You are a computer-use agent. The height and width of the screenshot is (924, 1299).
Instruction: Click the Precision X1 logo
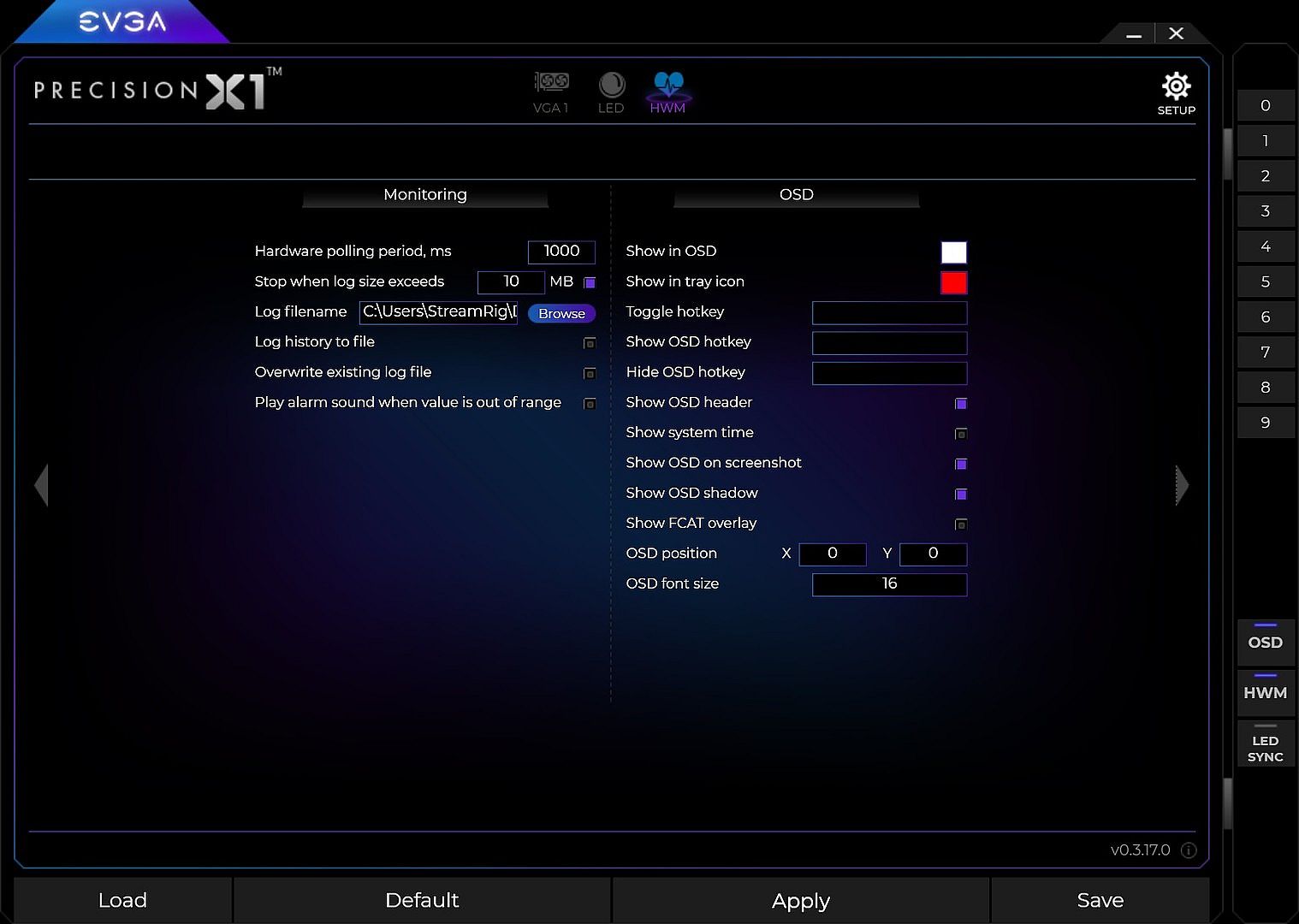pos(158,89)
